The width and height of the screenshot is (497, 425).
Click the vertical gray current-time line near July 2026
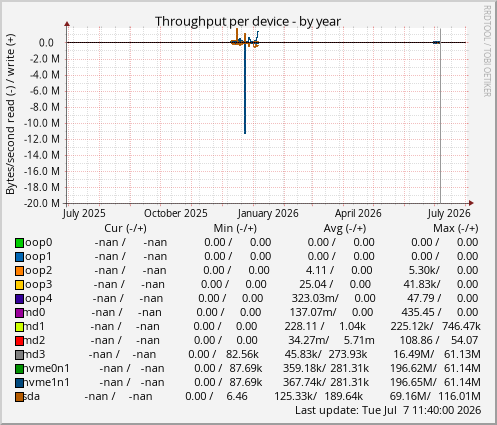coord(440,117)
